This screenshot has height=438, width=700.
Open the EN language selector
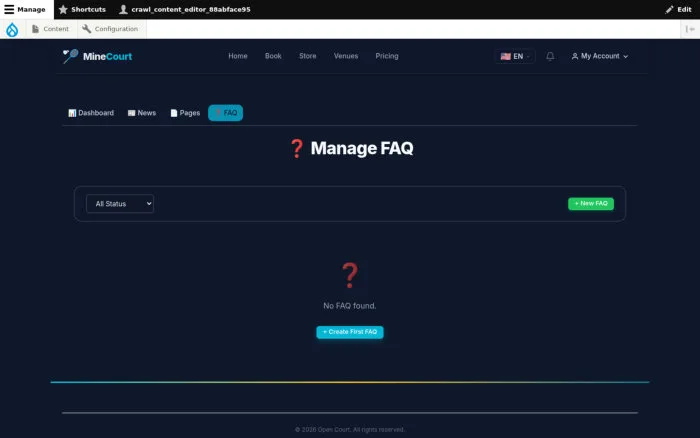[x=515, y=56]
